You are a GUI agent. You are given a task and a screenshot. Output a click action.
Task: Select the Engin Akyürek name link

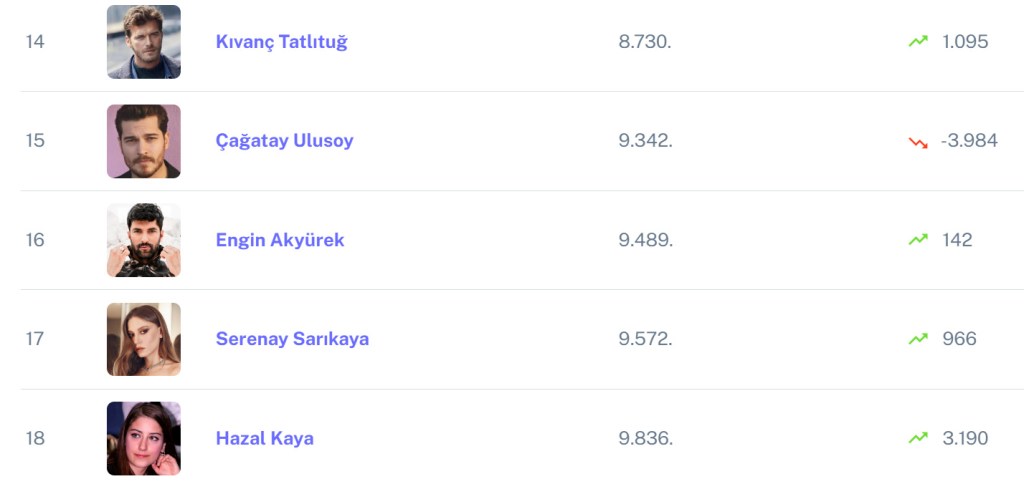click(x=280, y=240)
